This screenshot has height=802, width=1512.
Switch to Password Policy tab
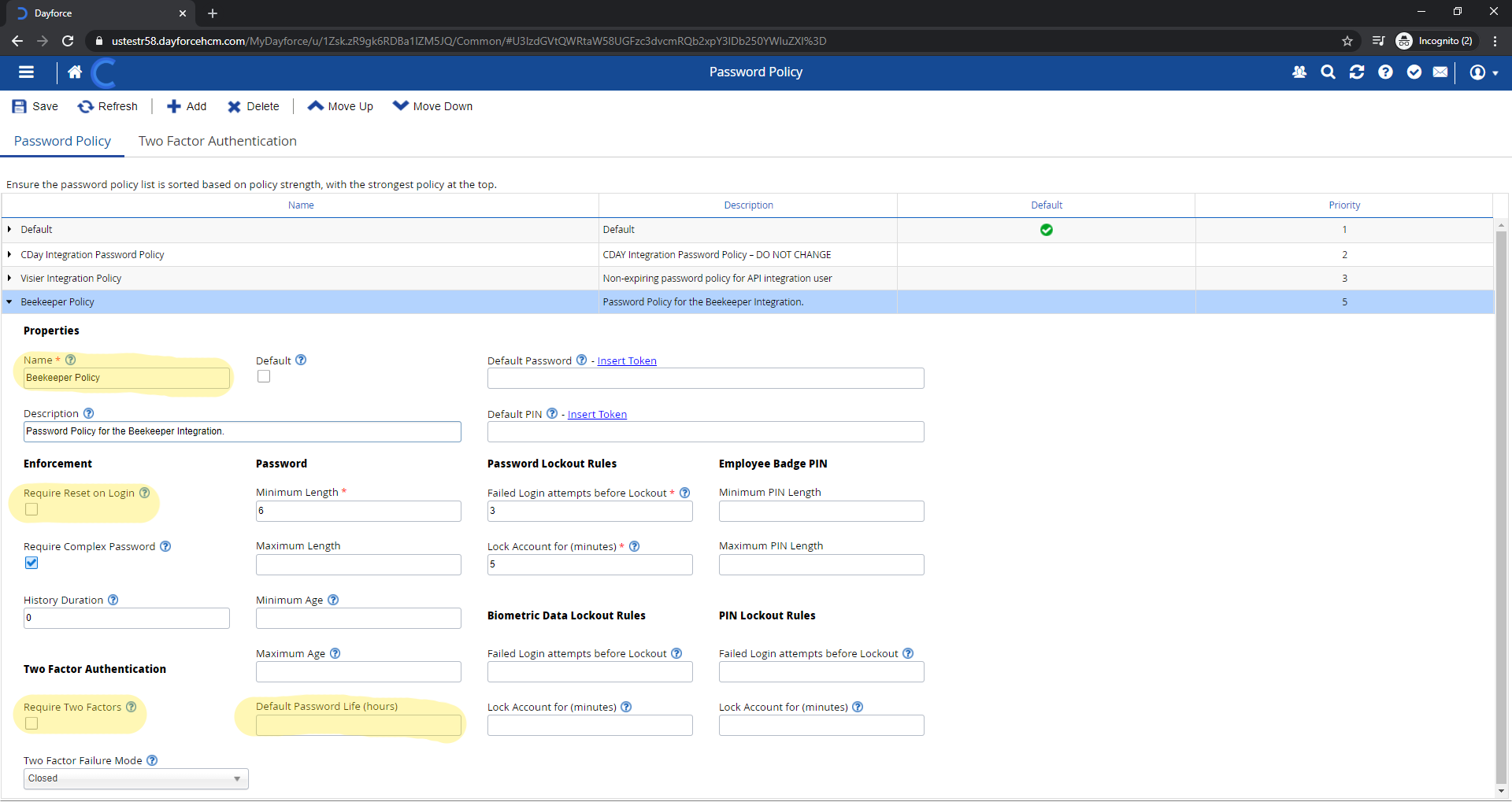coord(62,141)
